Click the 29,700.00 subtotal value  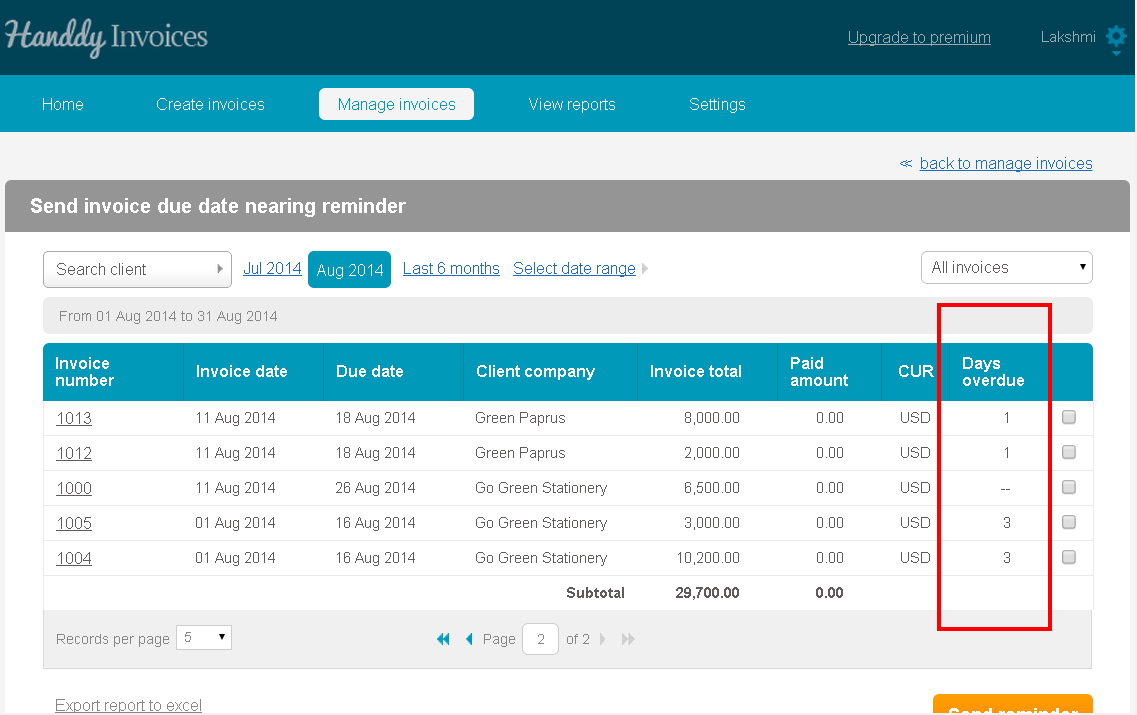707,592
